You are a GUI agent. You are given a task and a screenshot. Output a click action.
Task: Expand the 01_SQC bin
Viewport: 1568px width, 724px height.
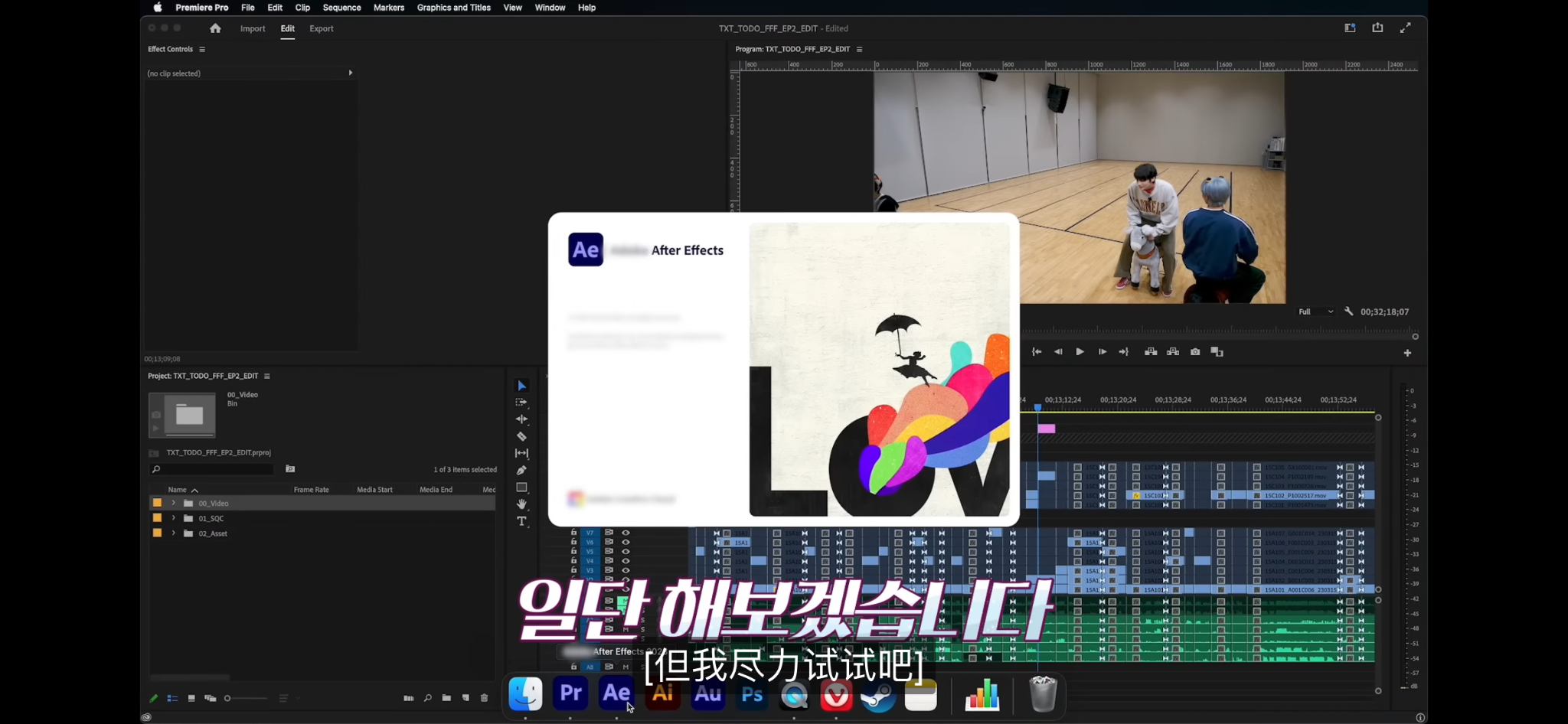(x=174, y=518)
